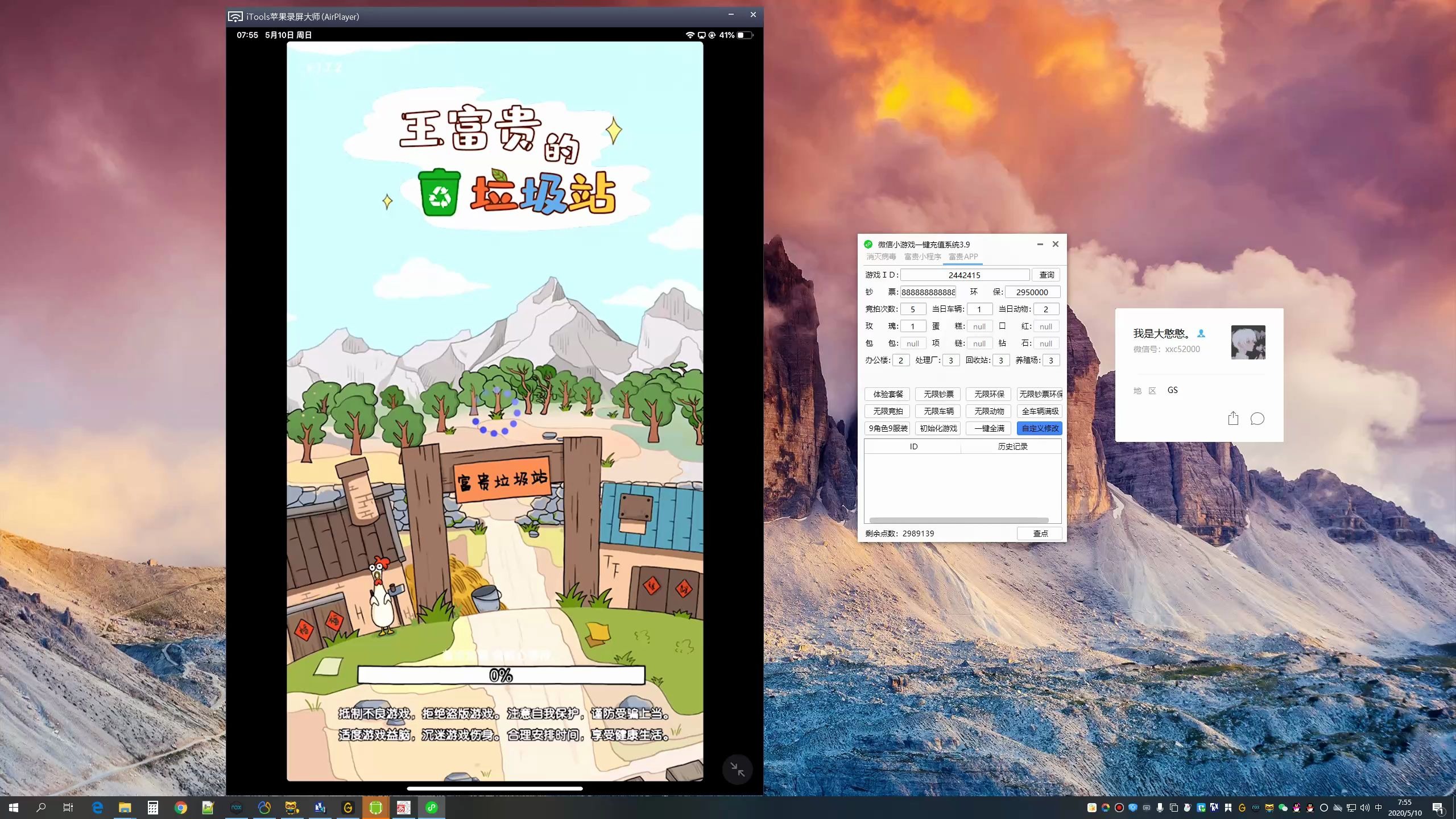Open the black G-logo taskbar app
This screenshot has width=1456, height=819.
coord(348,808)
